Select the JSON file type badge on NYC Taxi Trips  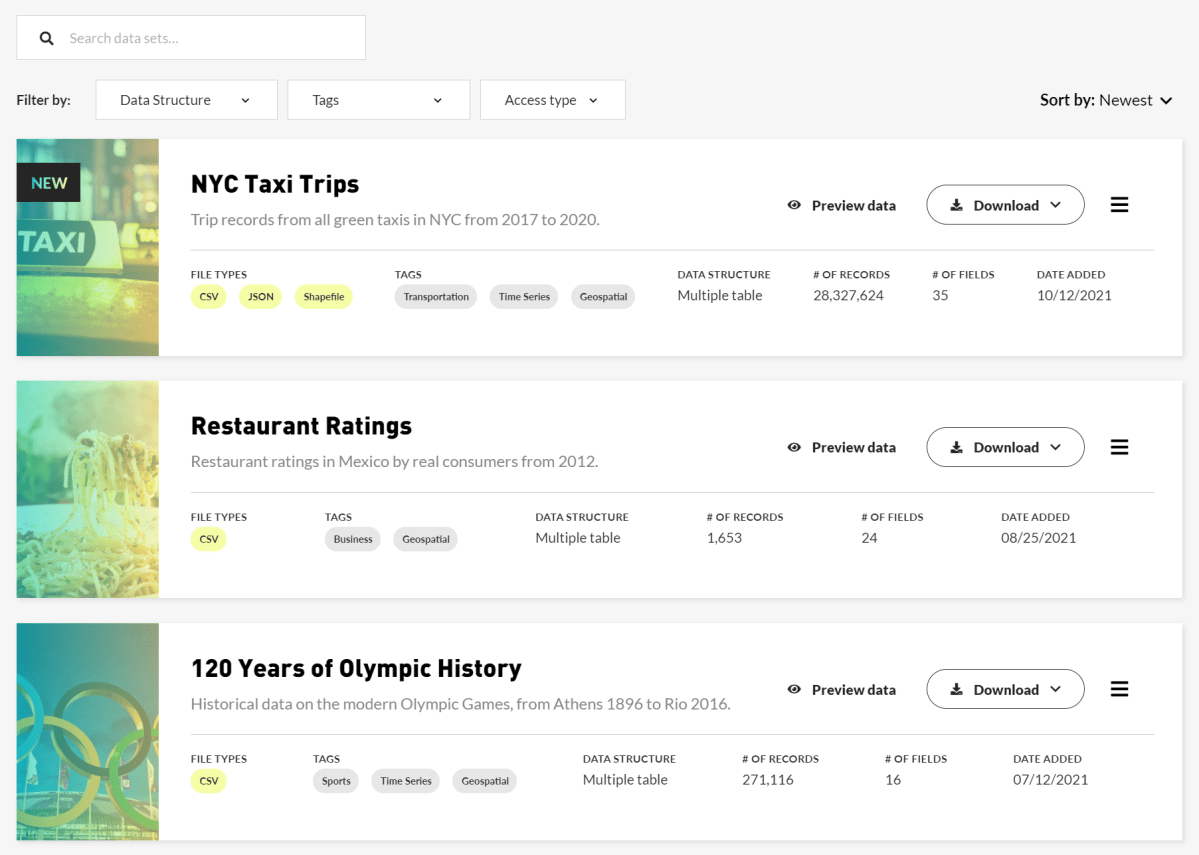click(x=260, y=296)
